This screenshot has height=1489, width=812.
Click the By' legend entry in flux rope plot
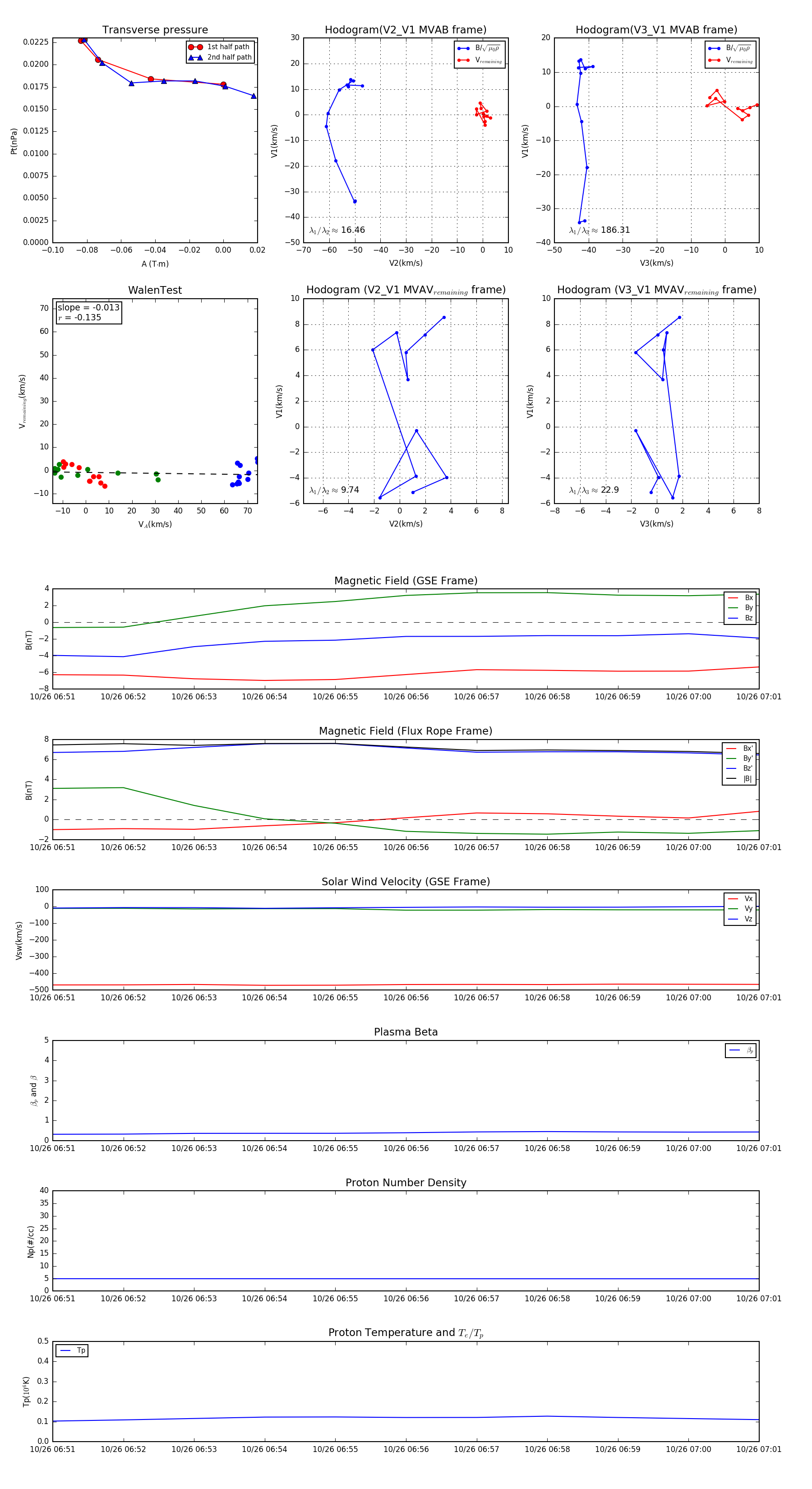pos(739,758)
